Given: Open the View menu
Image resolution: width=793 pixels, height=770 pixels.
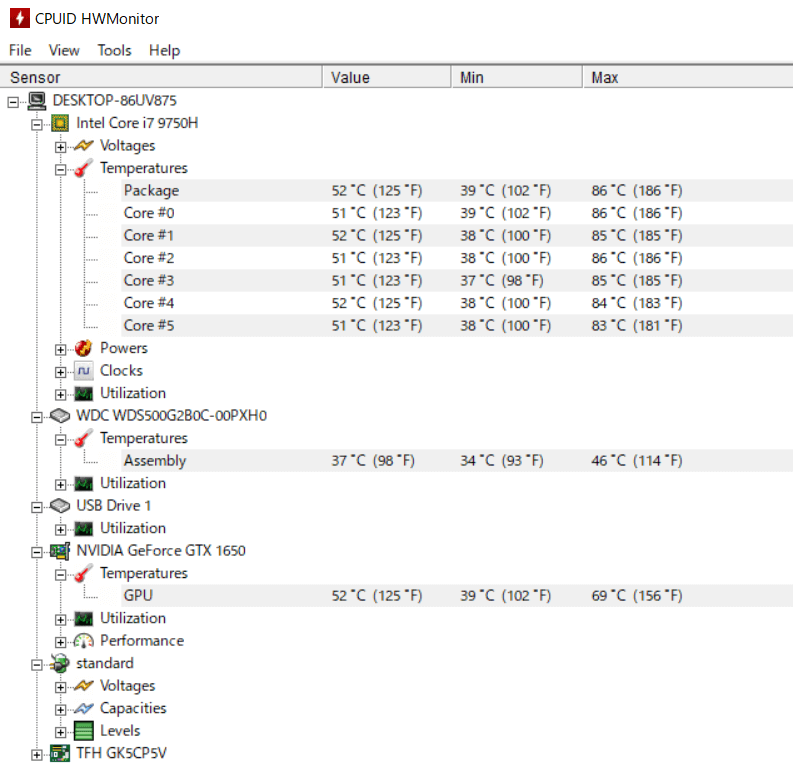Looking at the screenshot, I should click(64, 51).
